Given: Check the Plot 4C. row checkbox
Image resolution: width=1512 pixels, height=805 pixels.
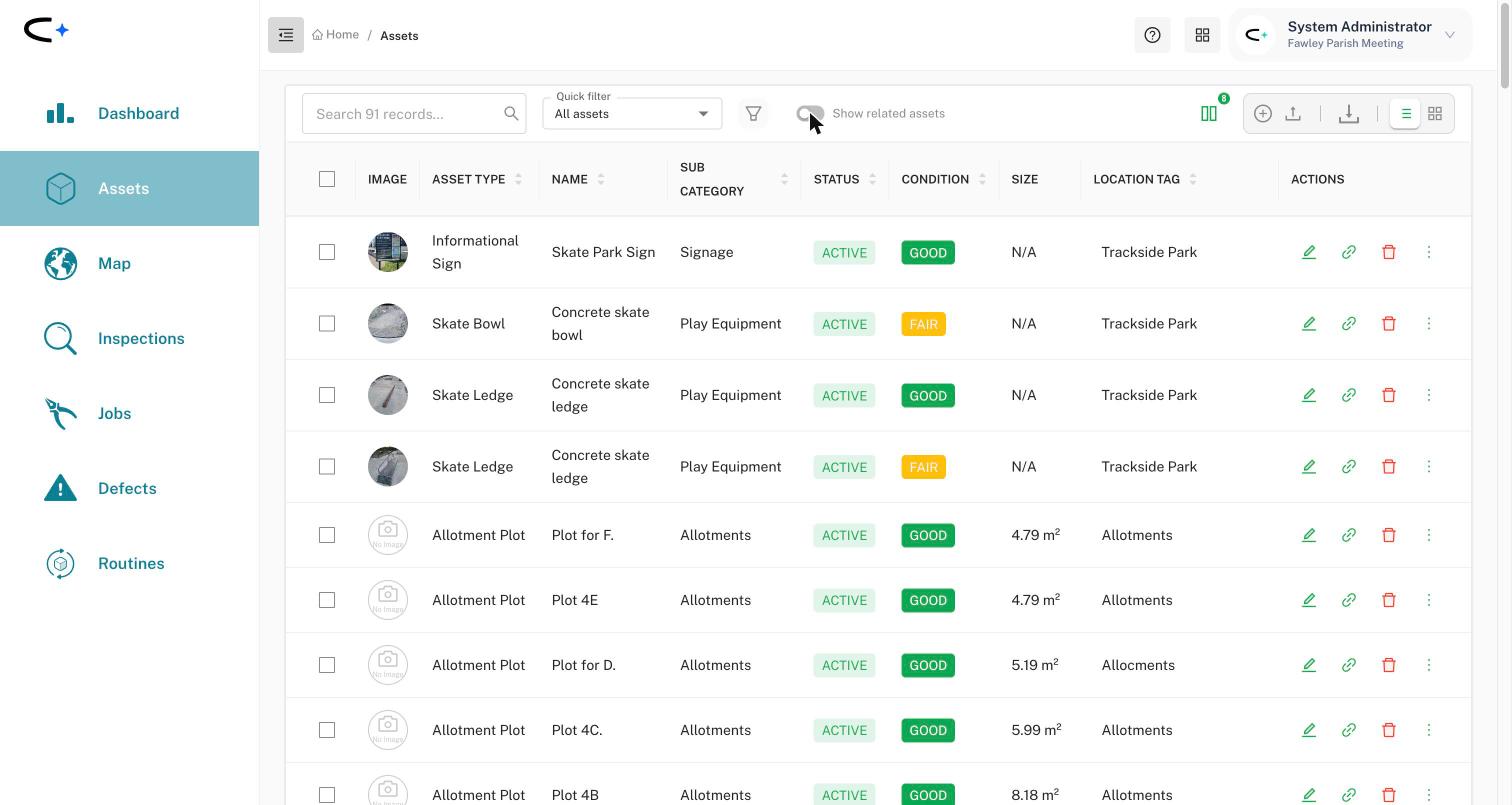Looking at the screenshot, I should click(x=327, y=730).
